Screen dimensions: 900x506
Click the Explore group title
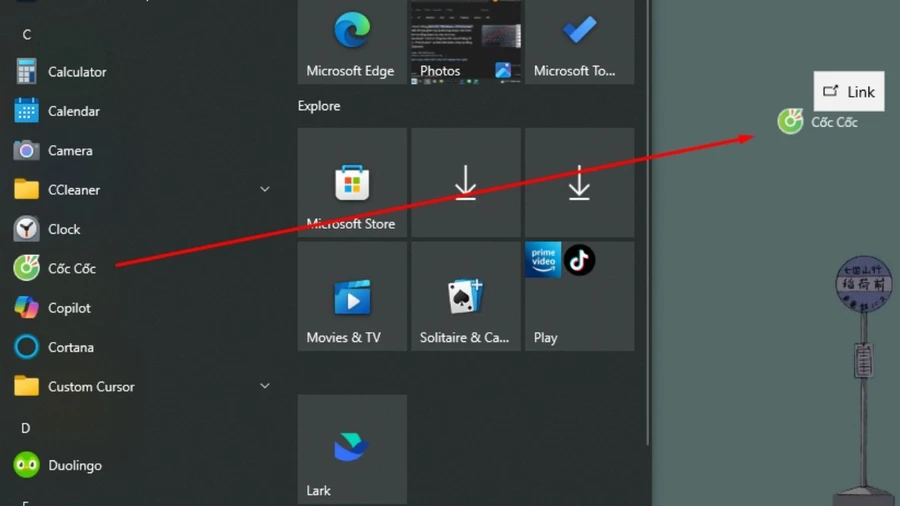(x=319, y=106)
